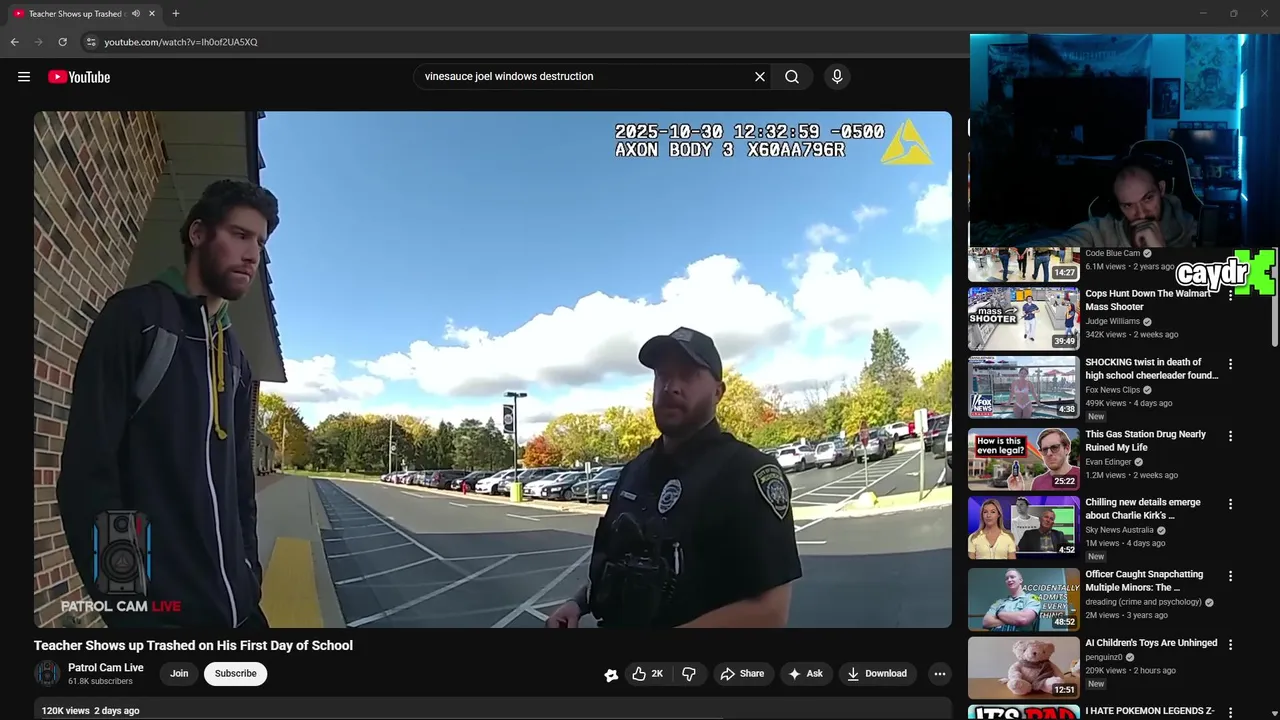
Task: Open Evan Edinger channel name
Action: [x=1109, y=462]
